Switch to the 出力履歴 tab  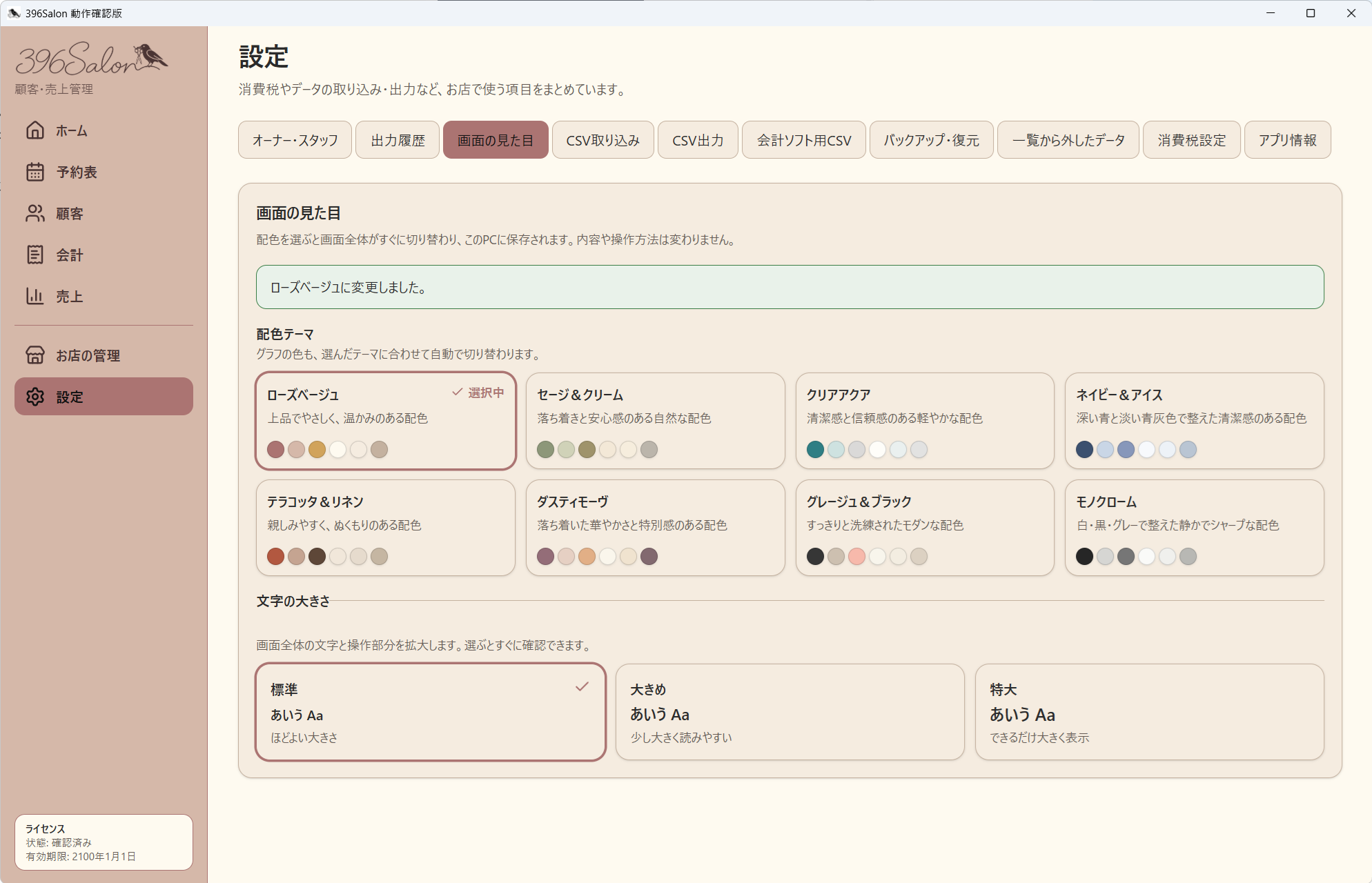398,140
